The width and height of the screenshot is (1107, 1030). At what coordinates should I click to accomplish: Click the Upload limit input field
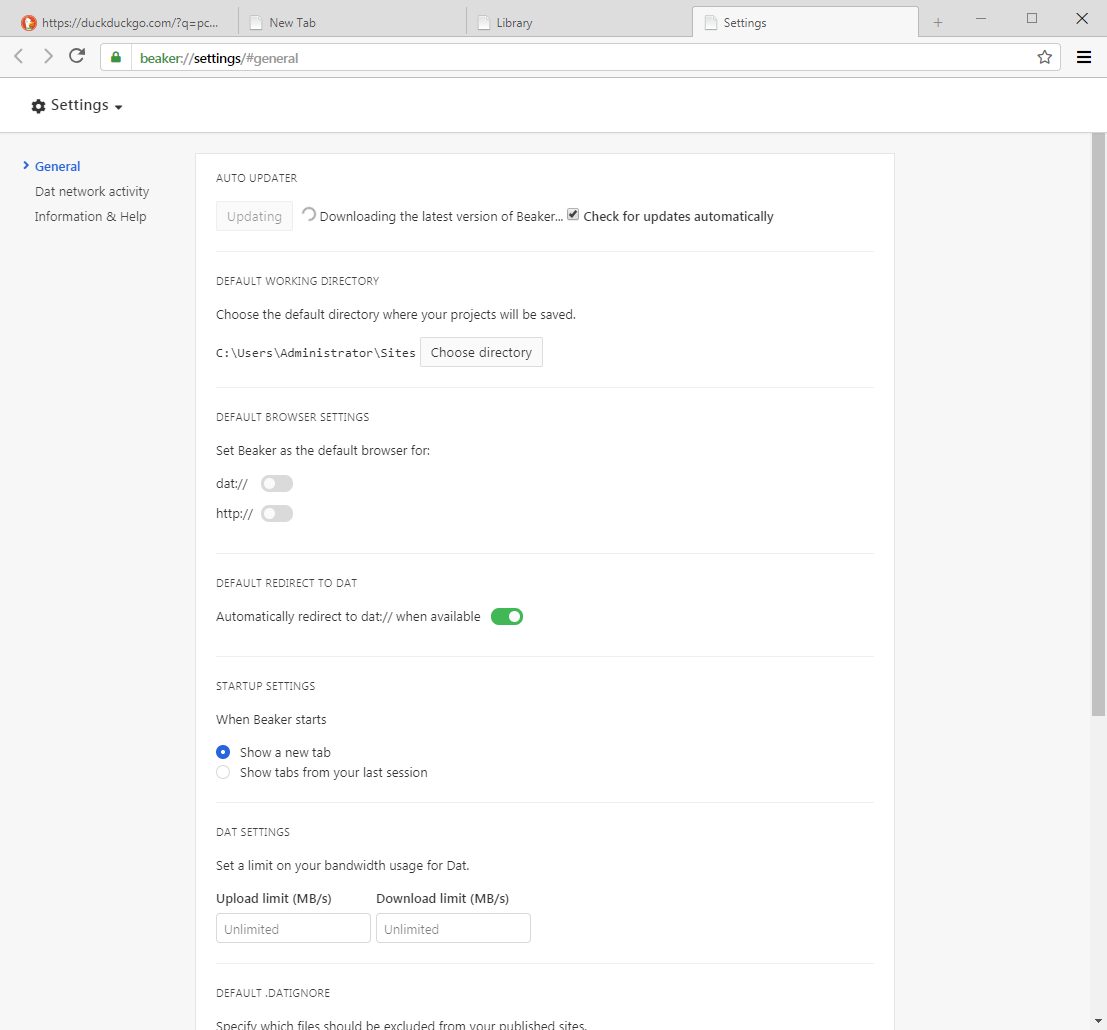pos(293,929)
